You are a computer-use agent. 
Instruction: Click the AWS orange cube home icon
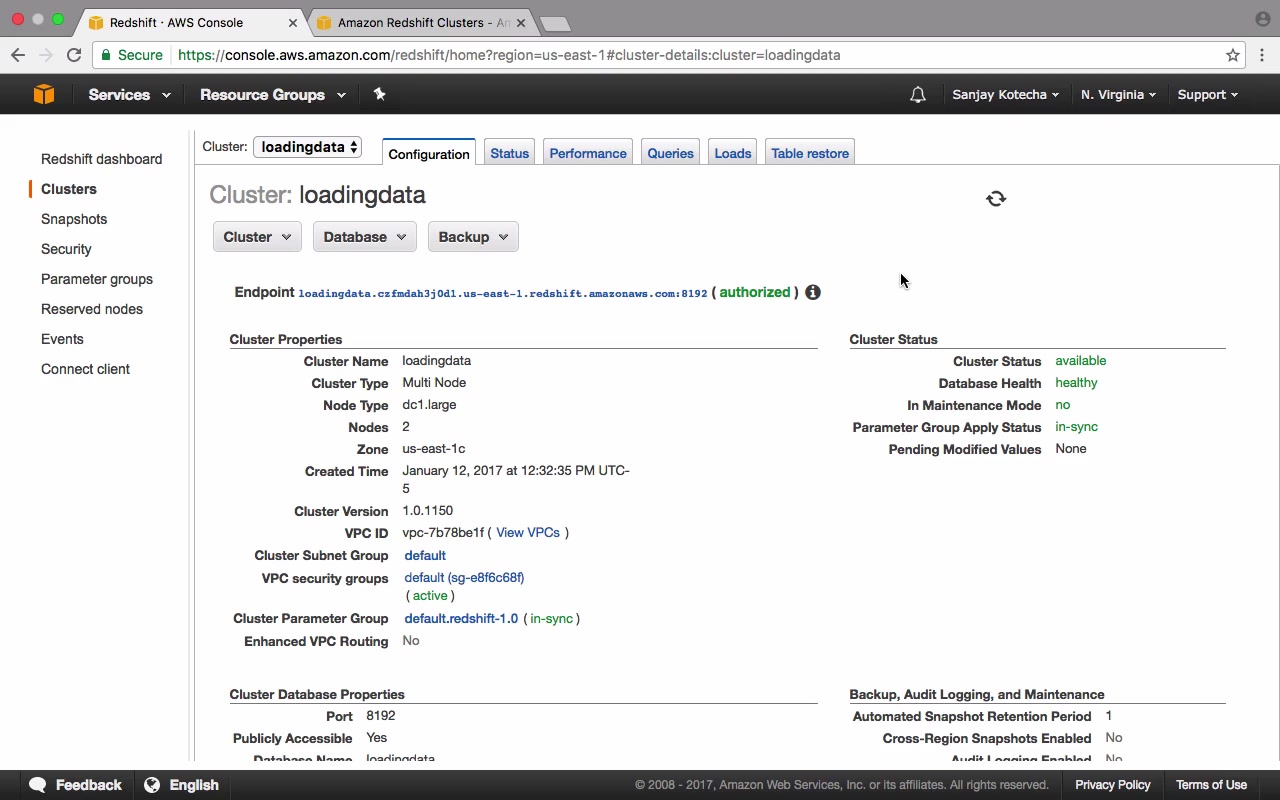coord(43,94)
